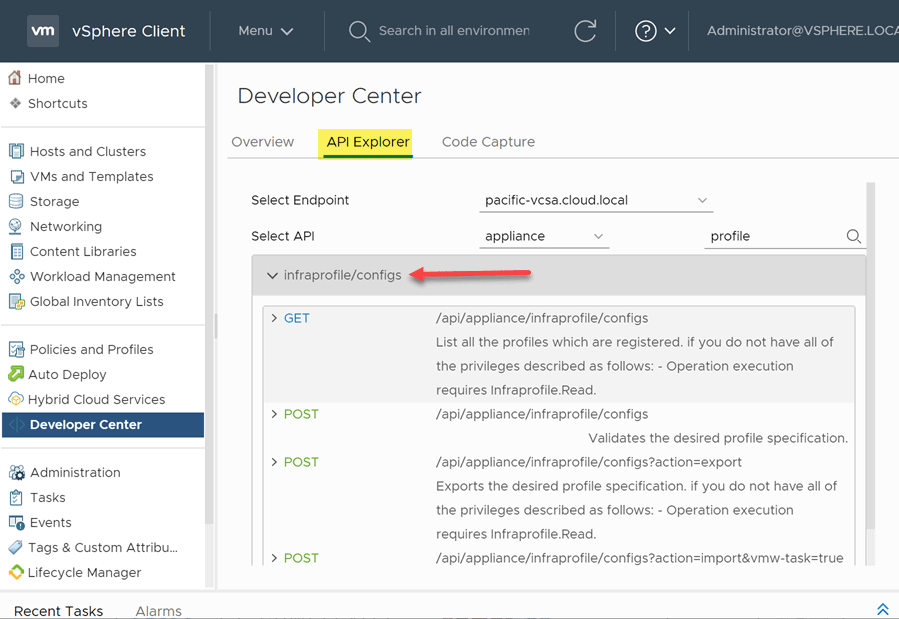Click the Auto Deploy green arrow icon
Viewport: 899px width, 619px height.
pos(15,374)
